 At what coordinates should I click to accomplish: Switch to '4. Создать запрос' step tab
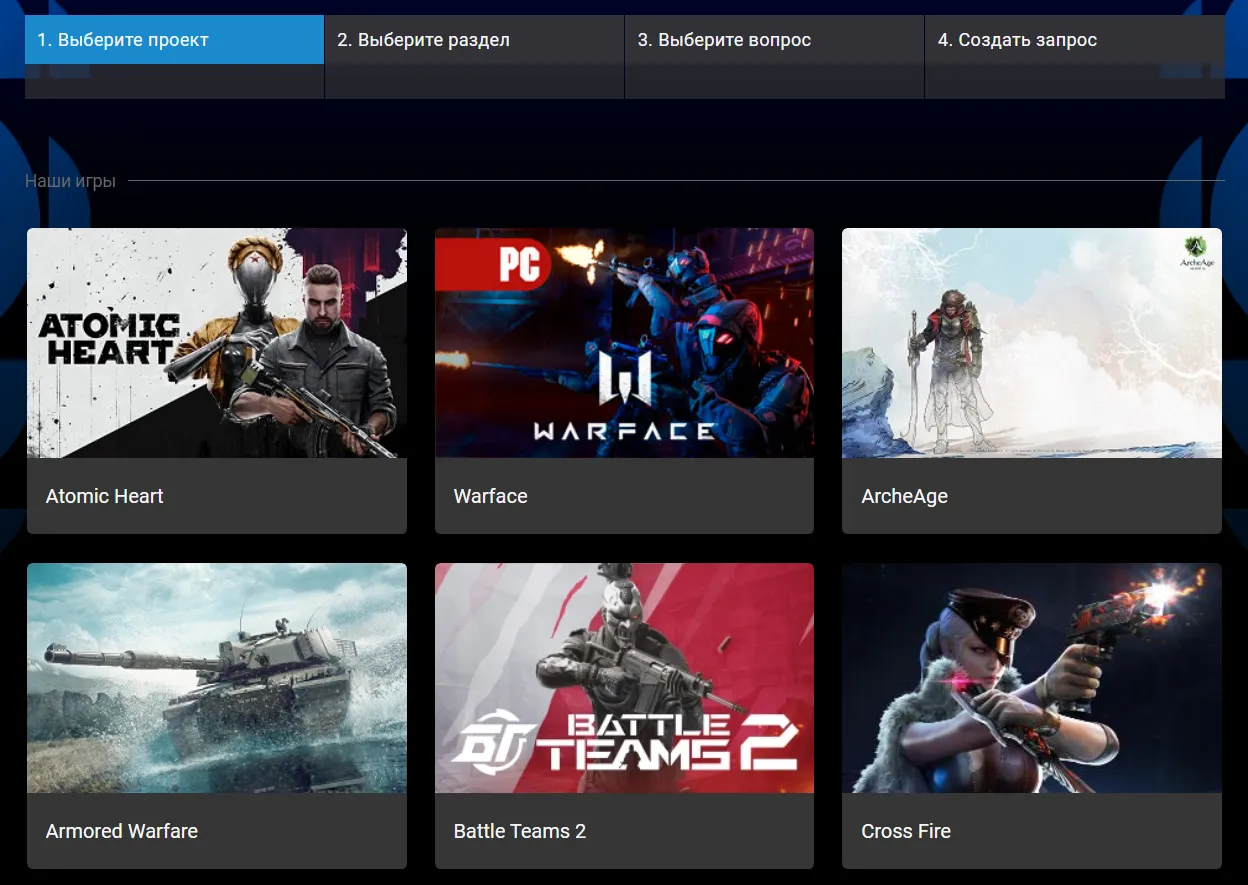(x=1074, y=40)
